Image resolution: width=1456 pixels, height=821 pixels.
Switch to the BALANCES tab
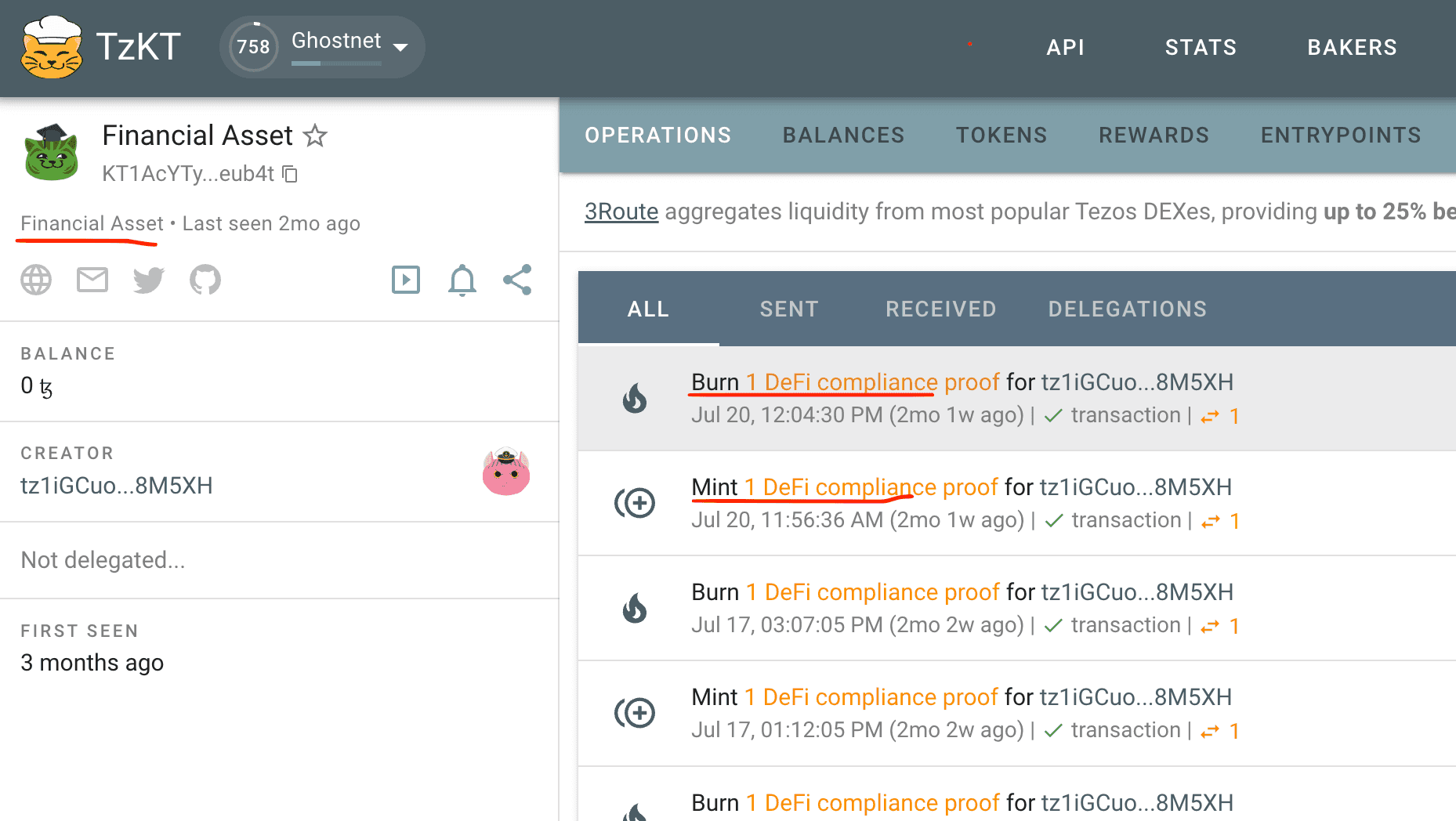coord(843,135)
